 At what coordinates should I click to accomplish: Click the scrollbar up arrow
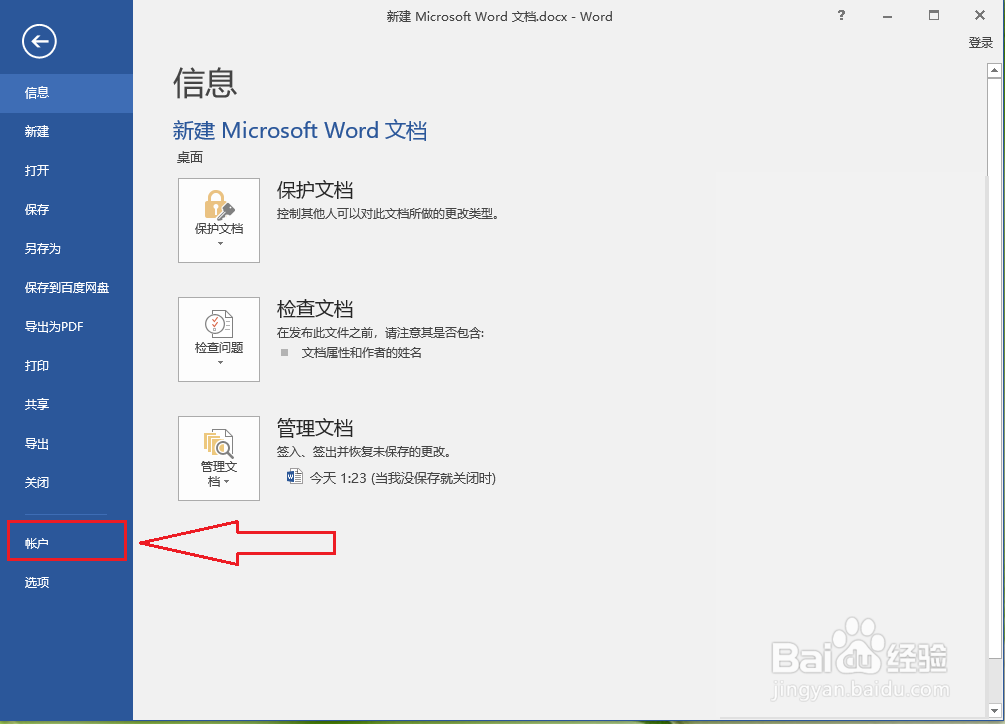coord(994,70)
